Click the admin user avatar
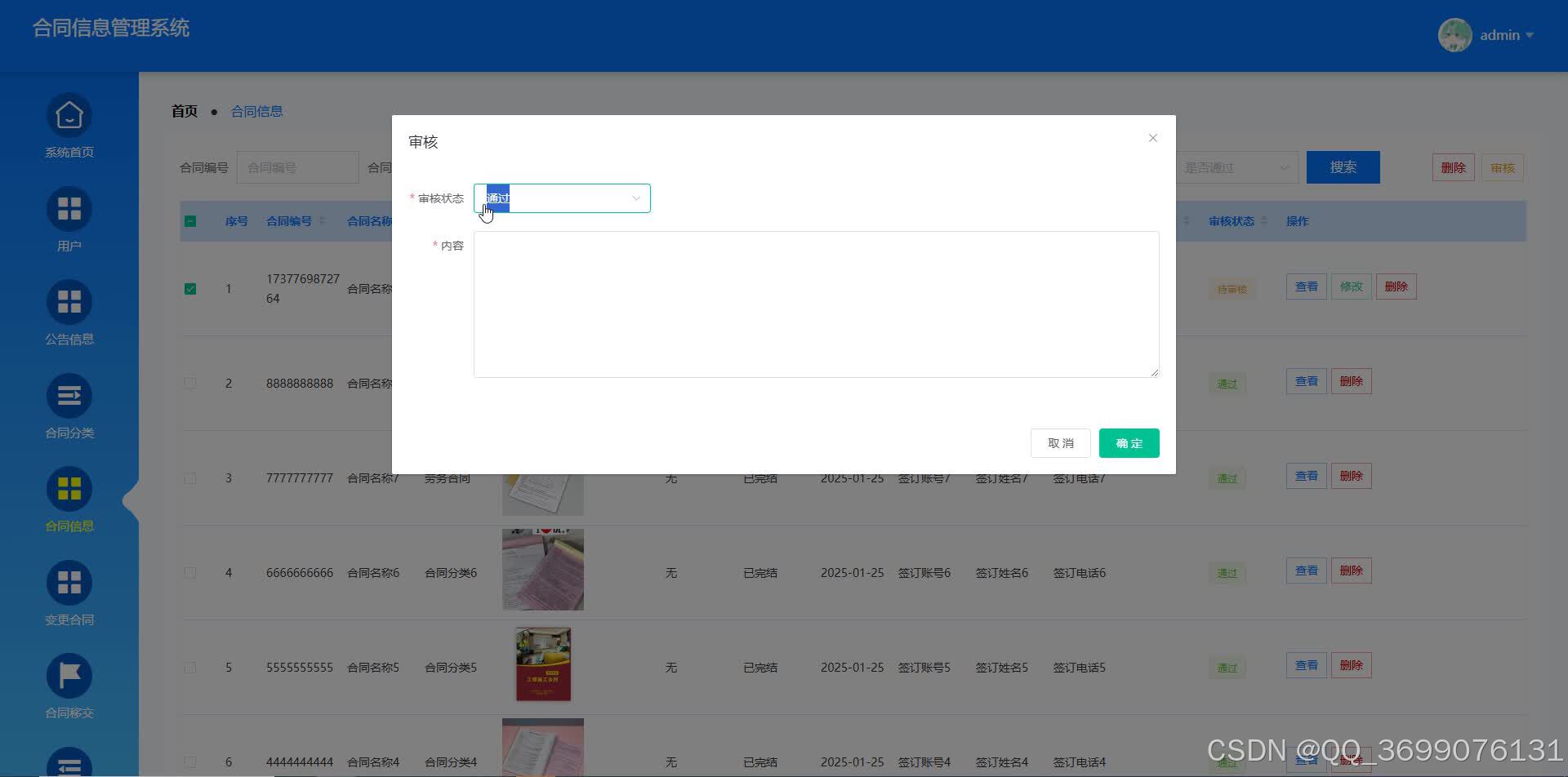 [x=1454, y=35]
